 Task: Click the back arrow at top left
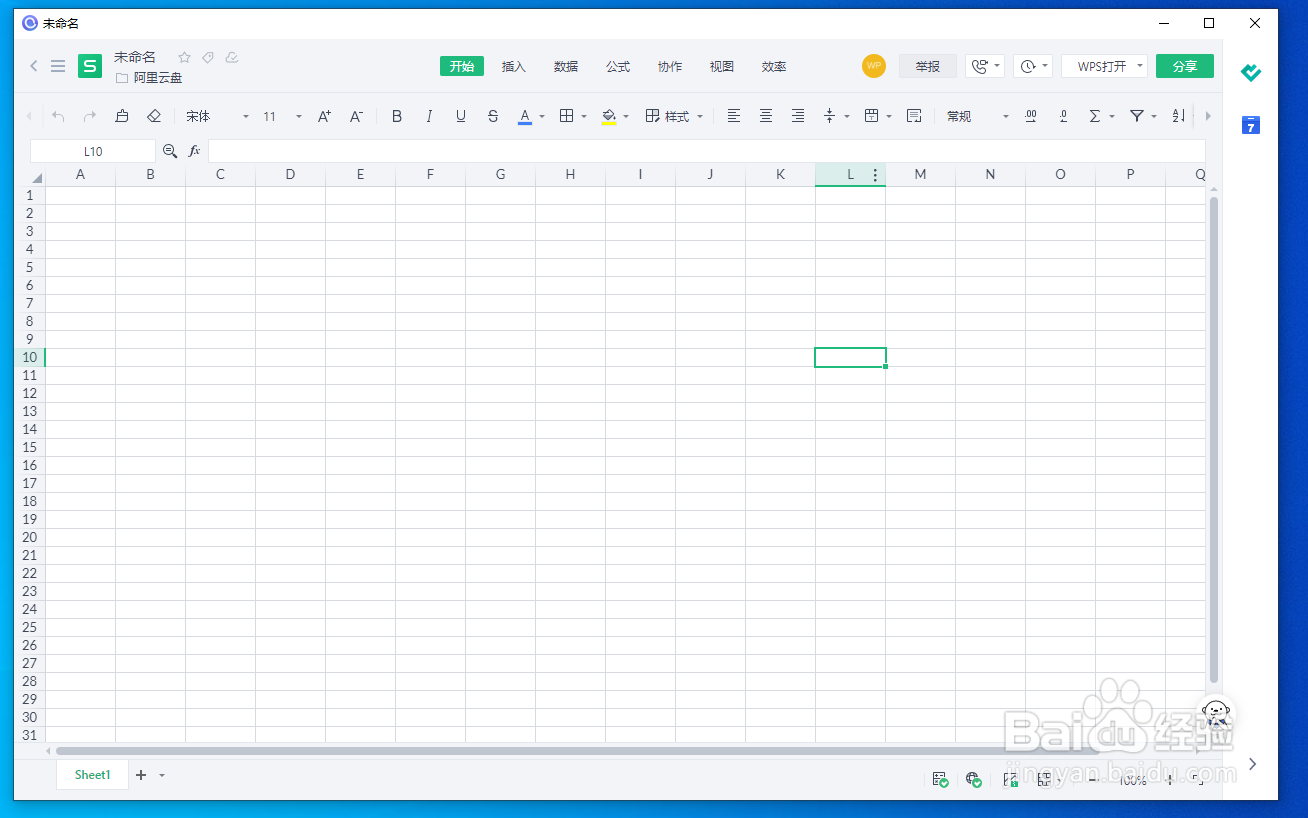pos(34,66)
